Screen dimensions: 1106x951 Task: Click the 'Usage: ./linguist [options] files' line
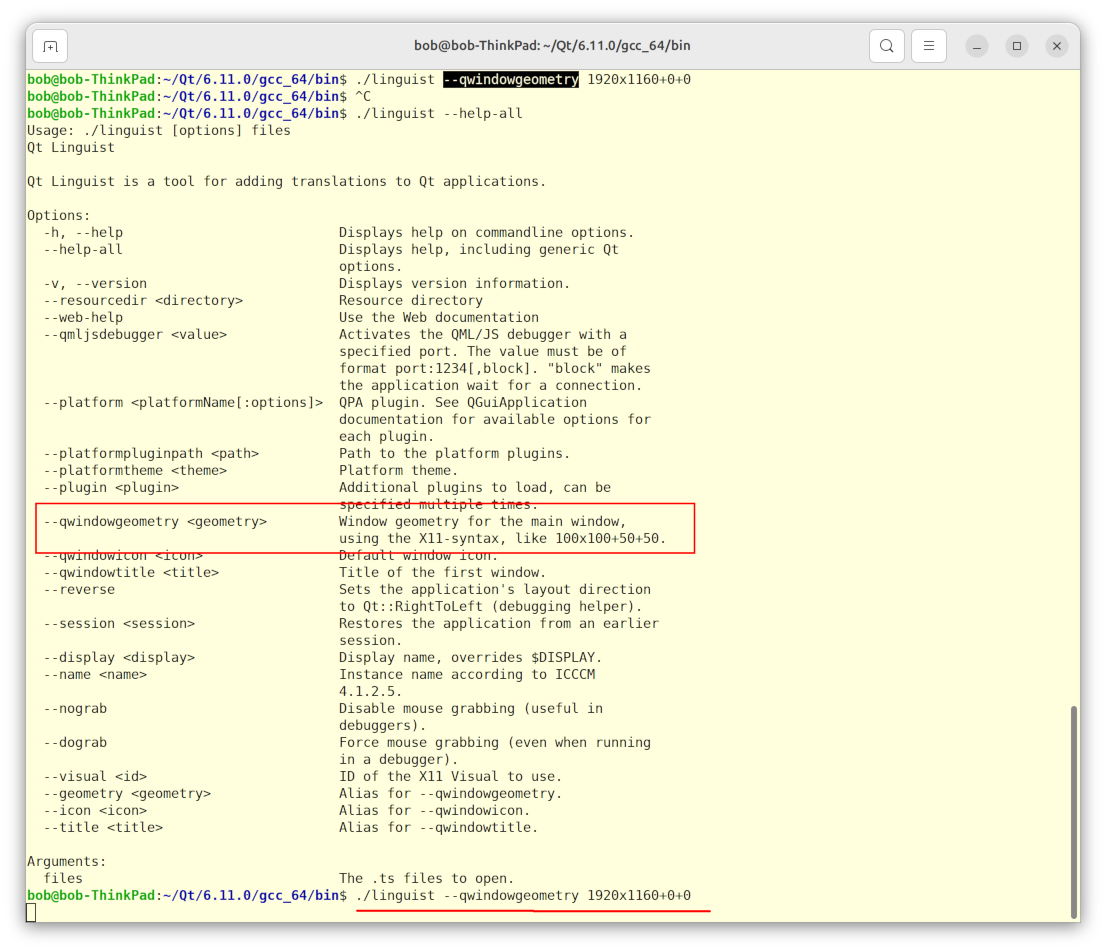click(x=159, y=131)
